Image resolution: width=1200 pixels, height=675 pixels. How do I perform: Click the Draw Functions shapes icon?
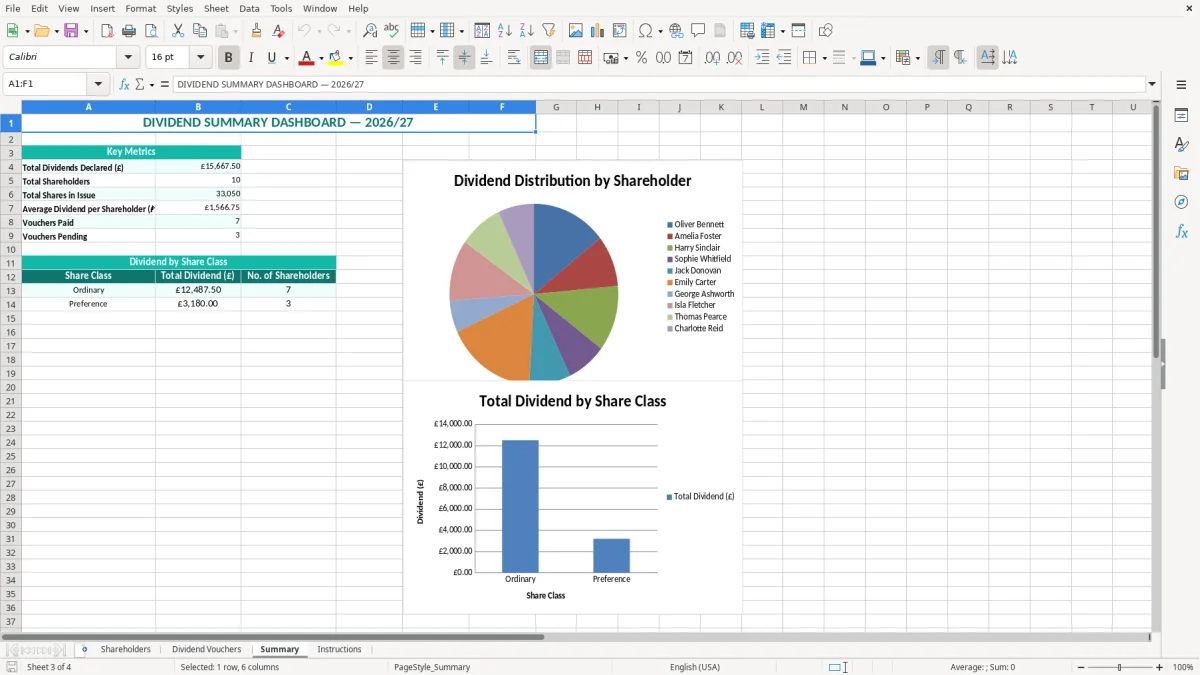826,31
